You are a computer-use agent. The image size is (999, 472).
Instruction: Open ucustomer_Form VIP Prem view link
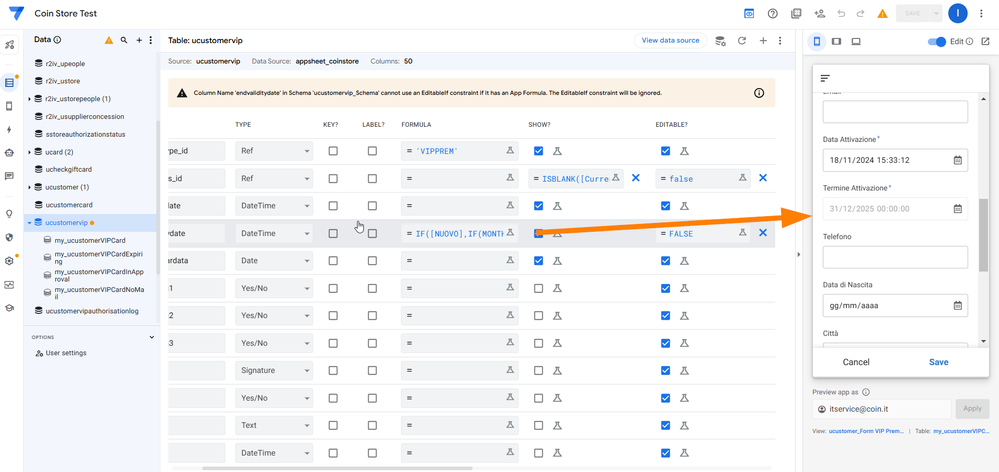pyautogui.click(x=866, y=431)
